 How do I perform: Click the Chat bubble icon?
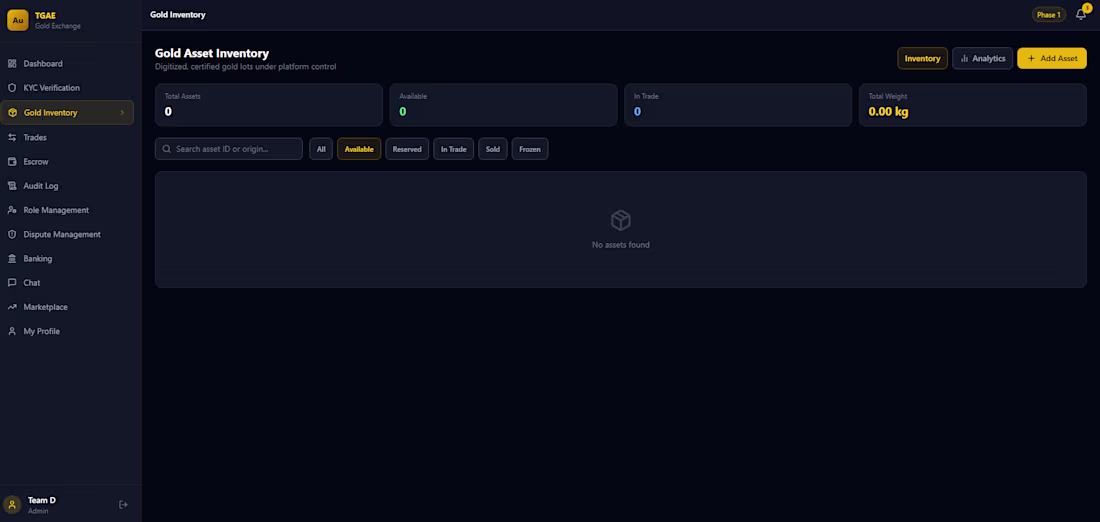(12, 283)
